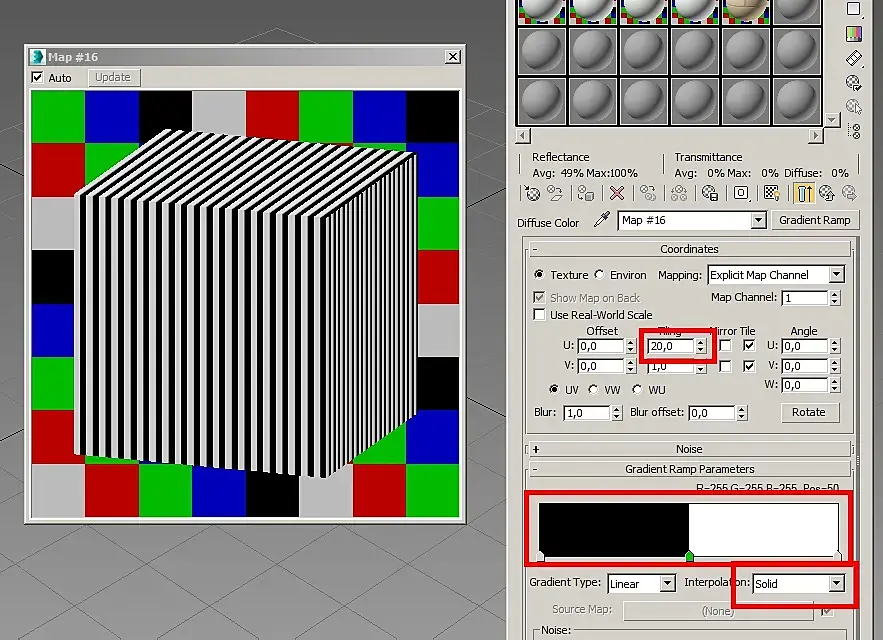883x640 pixels.
Task: Click Put Material to Scene icon
Action: pyautogui.click(x=555, y=193)
